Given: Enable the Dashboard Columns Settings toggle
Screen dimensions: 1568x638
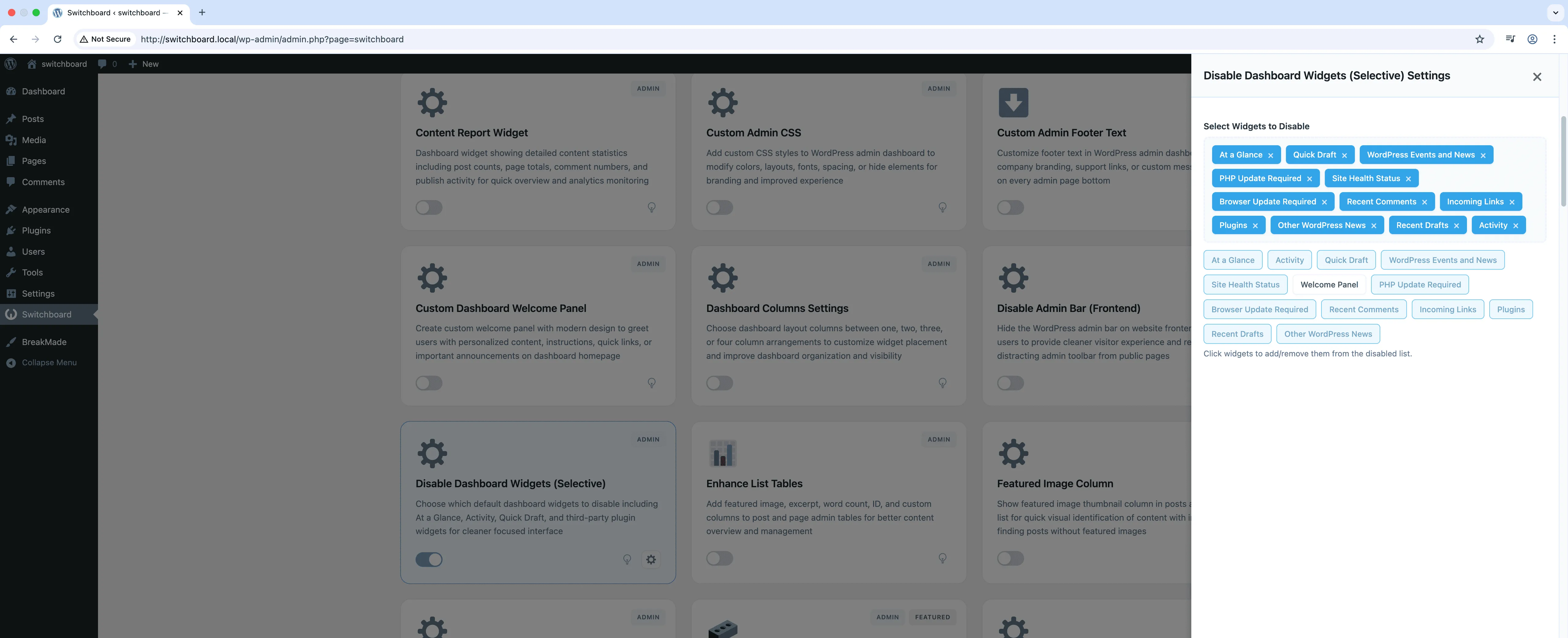Looking at the screenshot, I should tap(719, 383).
